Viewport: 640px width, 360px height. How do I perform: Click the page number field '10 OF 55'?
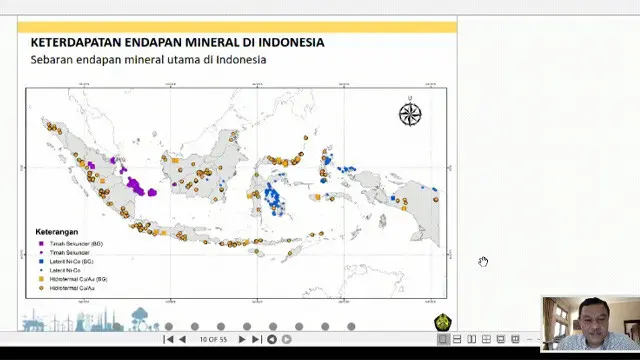213,340
